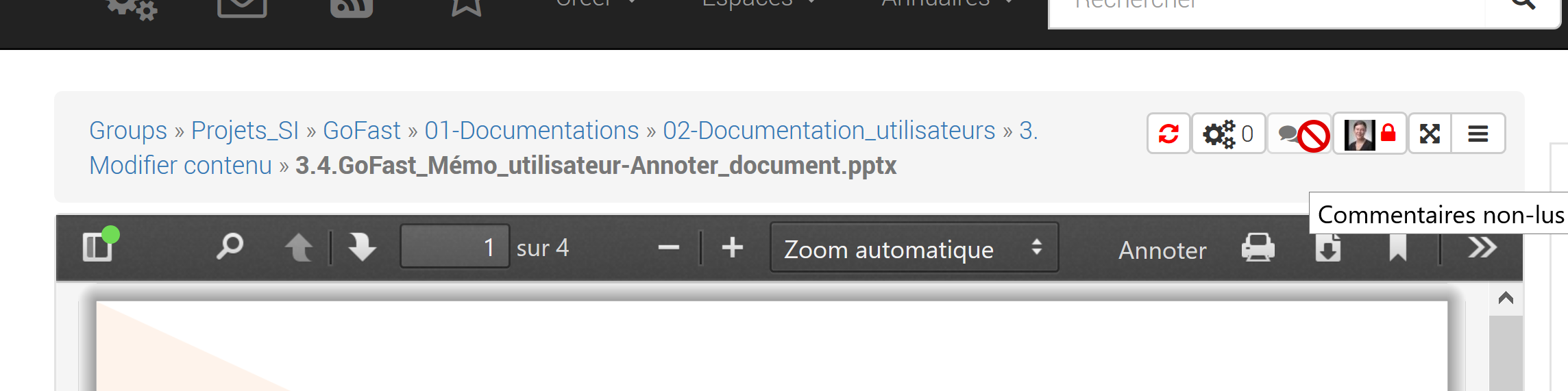The image size is (1568, 391).
Task: Click the Annoter button
Action: coord(1162,250)
